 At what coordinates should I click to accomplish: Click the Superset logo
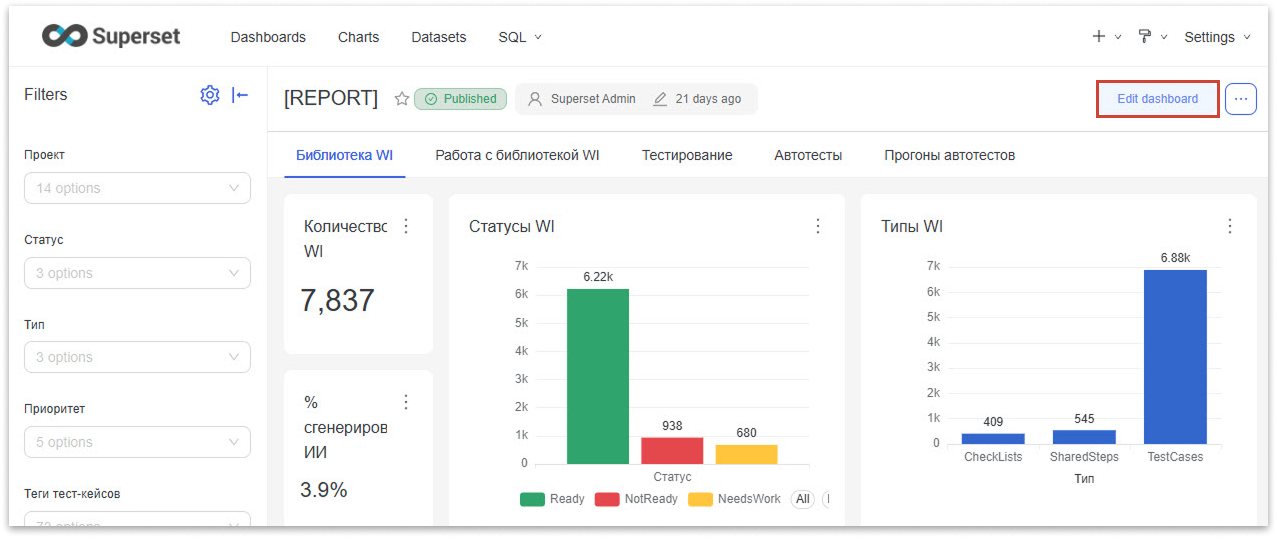(x=111, y=36)
